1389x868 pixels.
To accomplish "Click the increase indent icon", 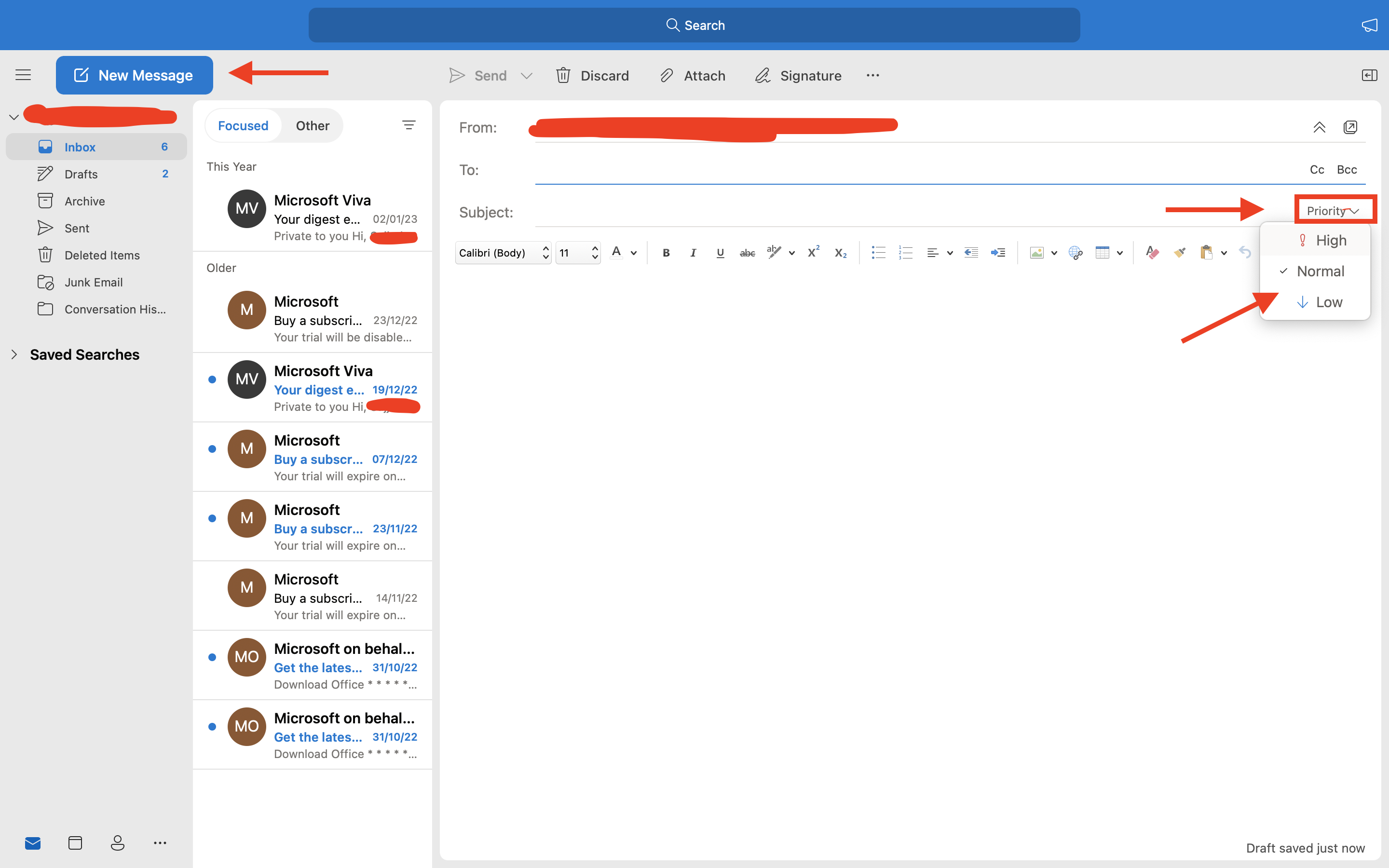I will coord(998,253).
